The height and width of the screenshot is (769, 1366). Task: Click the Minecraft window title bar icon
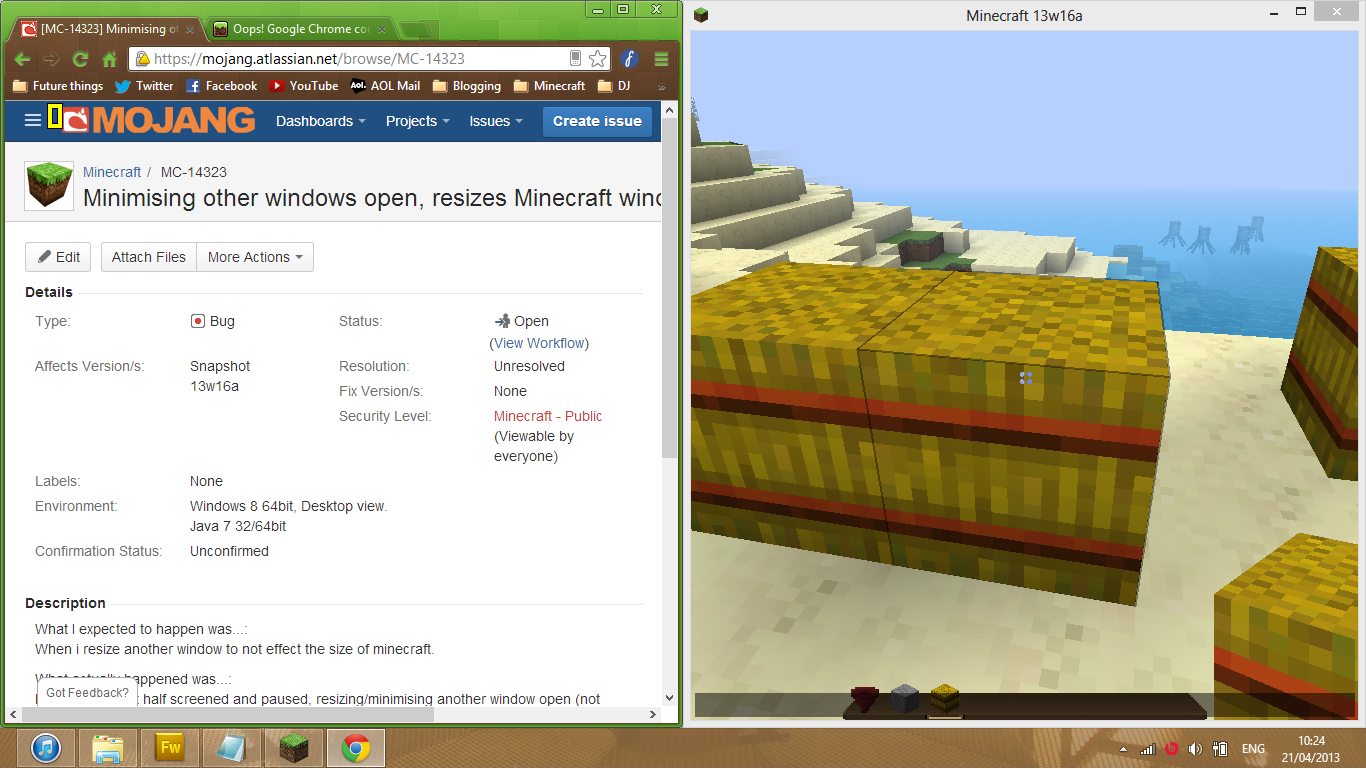pyautogui.click(x=701, y=15)
